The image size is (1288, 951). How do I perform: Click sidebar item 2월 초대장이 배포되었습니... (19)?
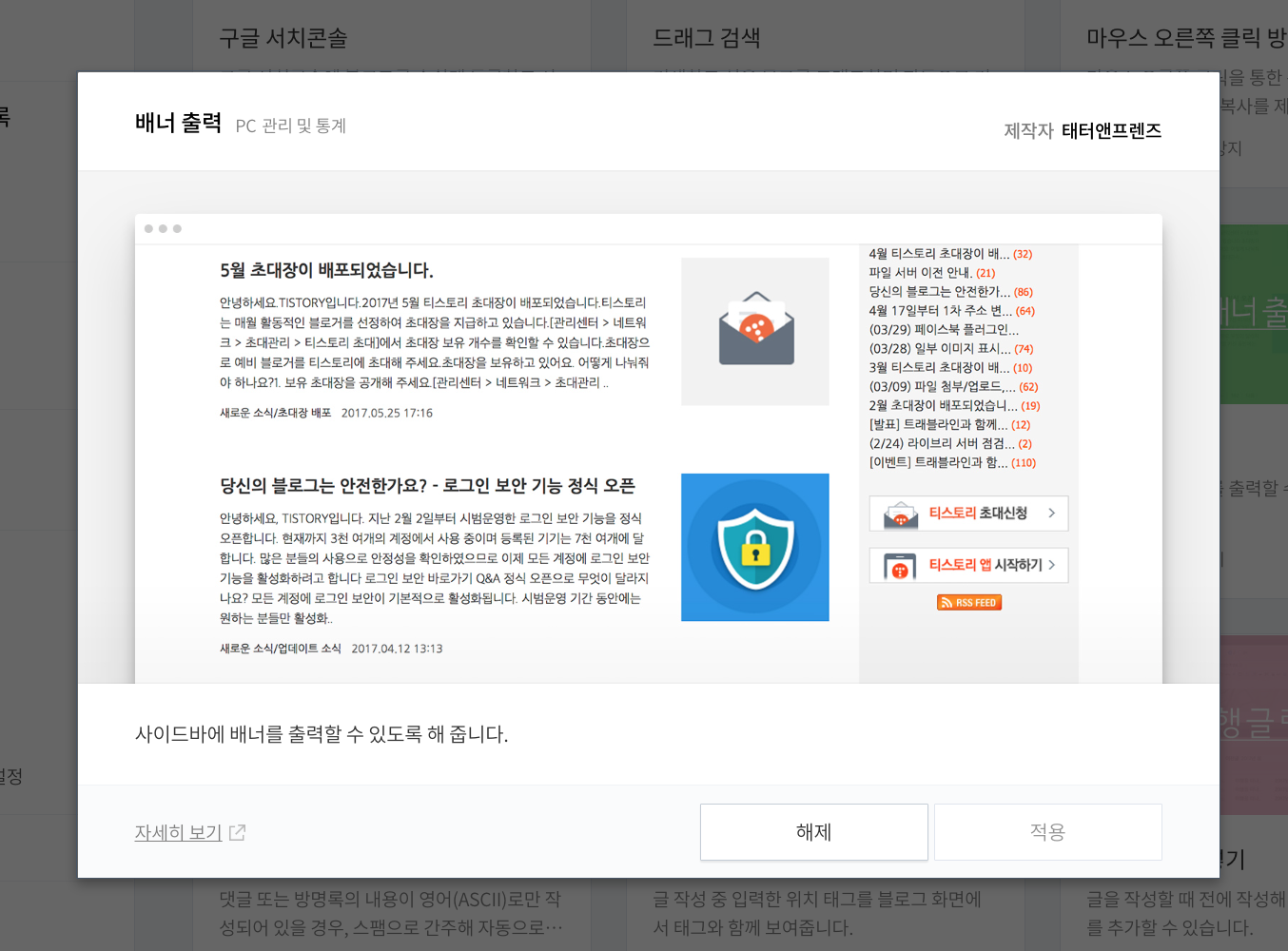[x=954, y=406]
